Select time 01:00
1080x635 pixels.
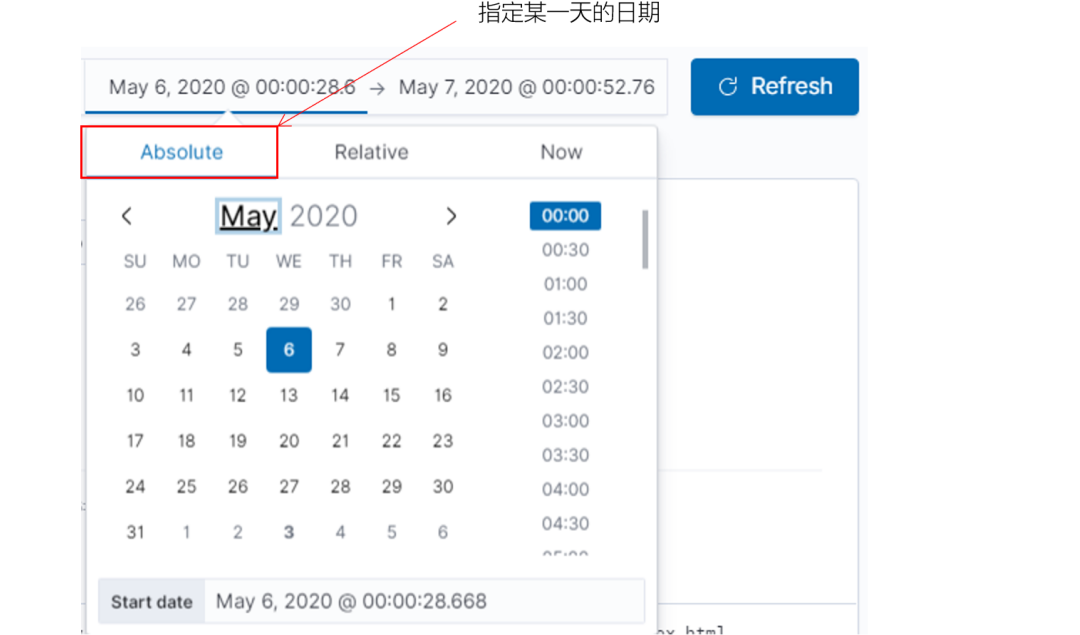point(565,284)
